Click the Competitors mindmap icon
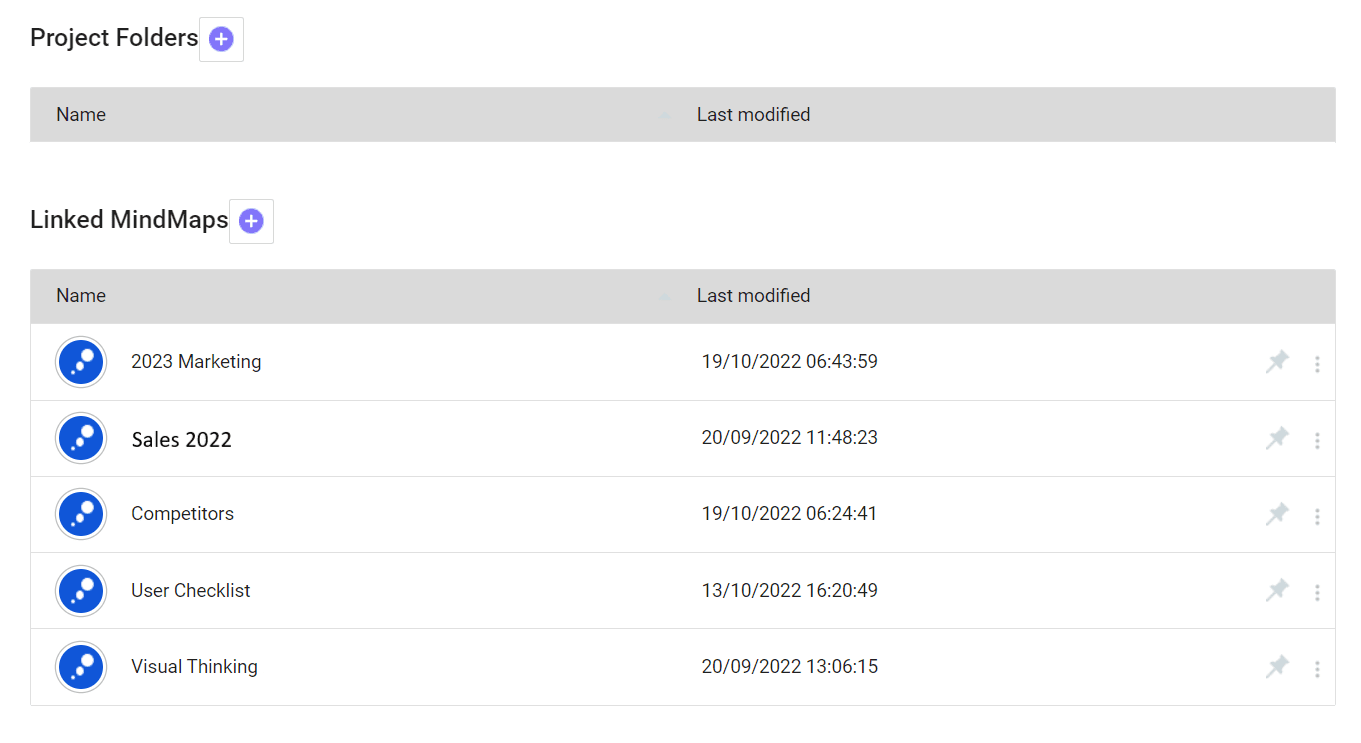1361x743 pixels. coord(81,514)
